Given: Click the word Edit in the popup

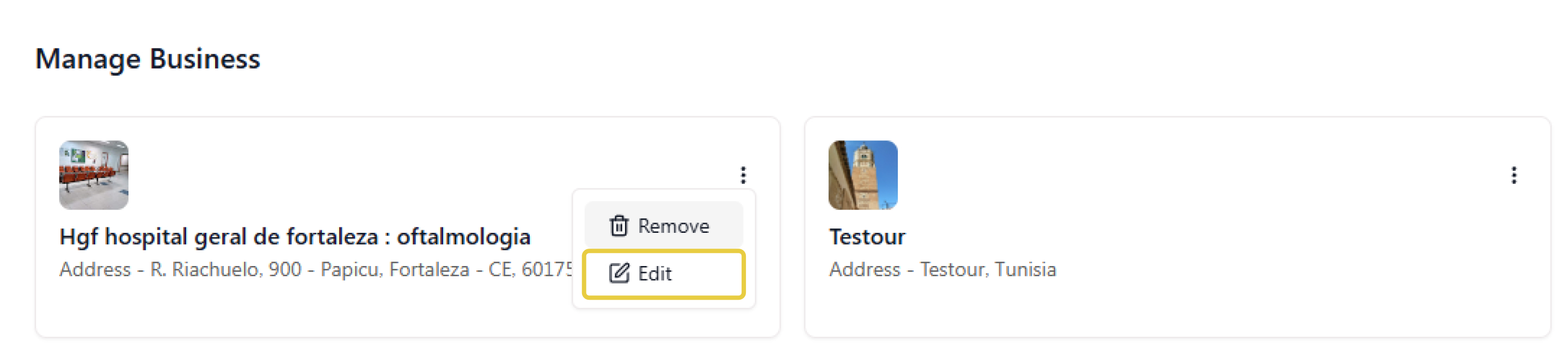Looking at the screenshot, I should (x=654, y=274).
